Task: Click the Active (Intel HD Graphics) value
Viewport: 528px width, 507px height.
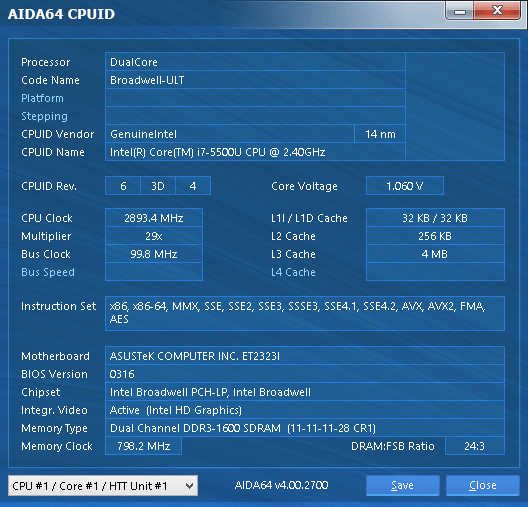Action: 305,410
